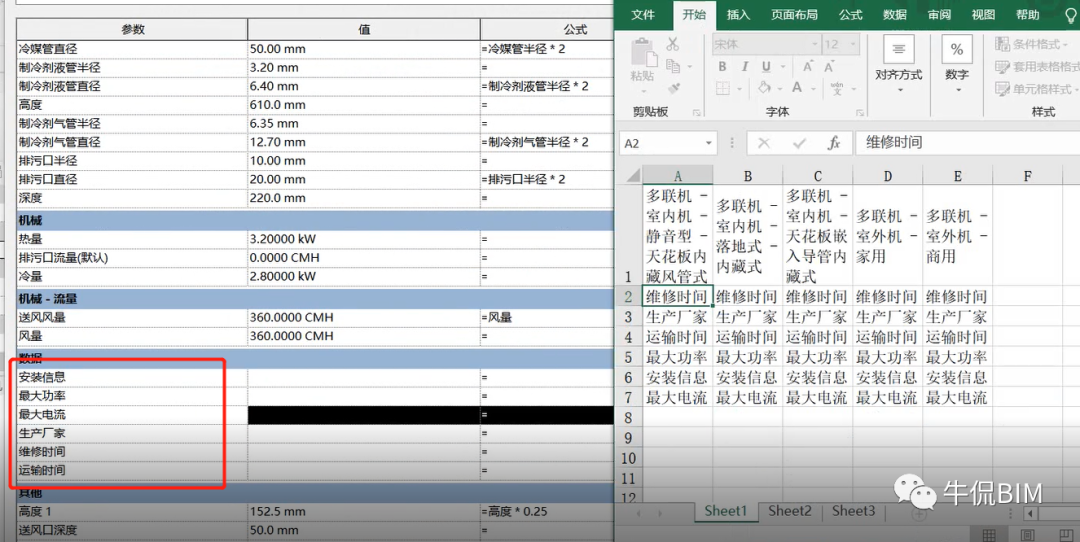Viewport: 1080px width, 542px height.
Task: Toggle Underline formatting
Action: (x=766, y=67)
